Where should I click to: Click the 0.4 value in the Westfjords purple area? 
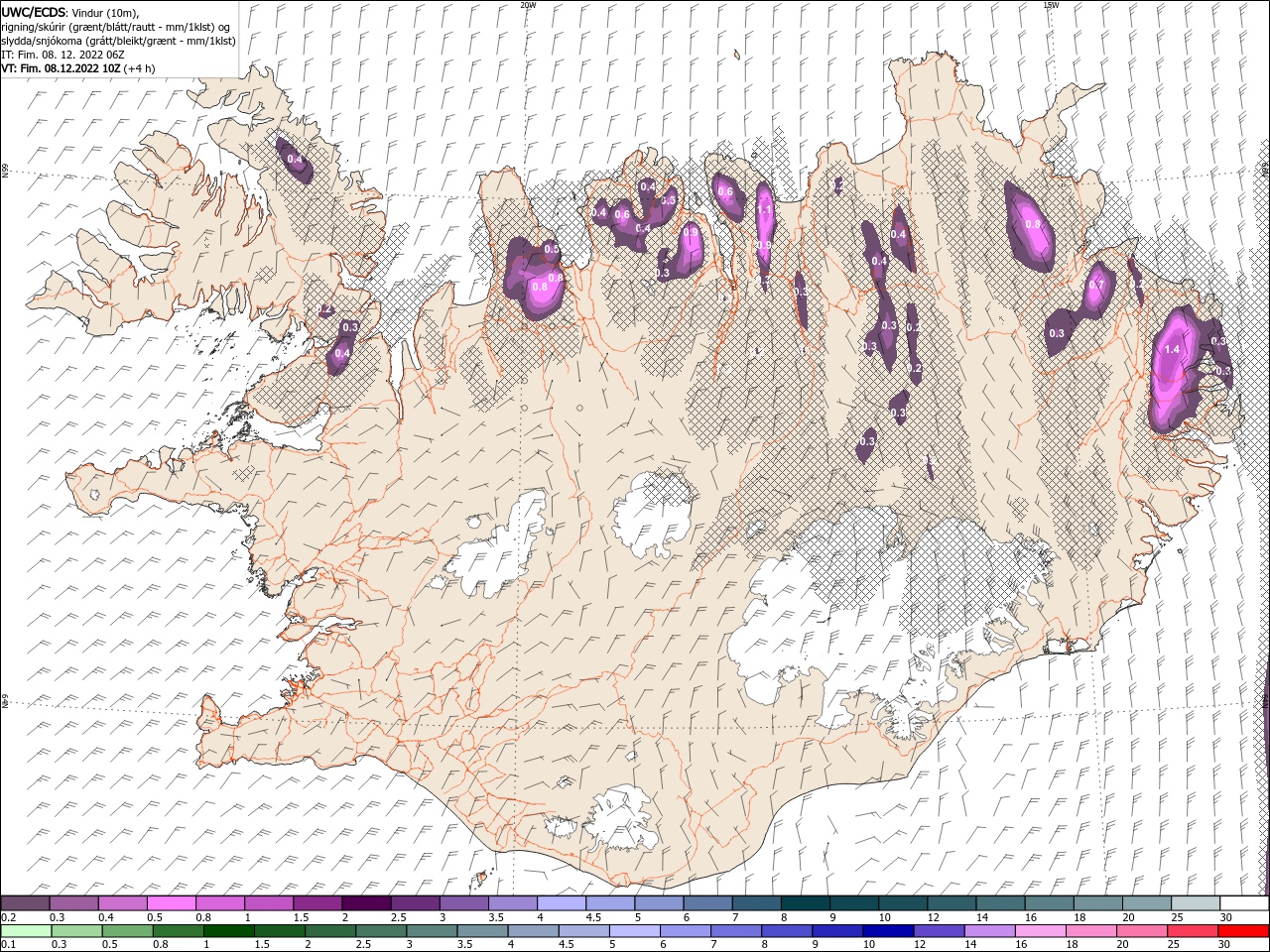click(295, 159)
